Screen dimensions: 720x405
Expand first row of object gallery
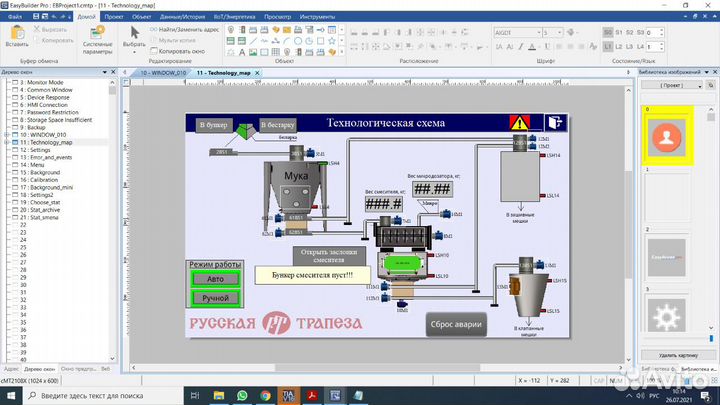[x=342, y=30]
